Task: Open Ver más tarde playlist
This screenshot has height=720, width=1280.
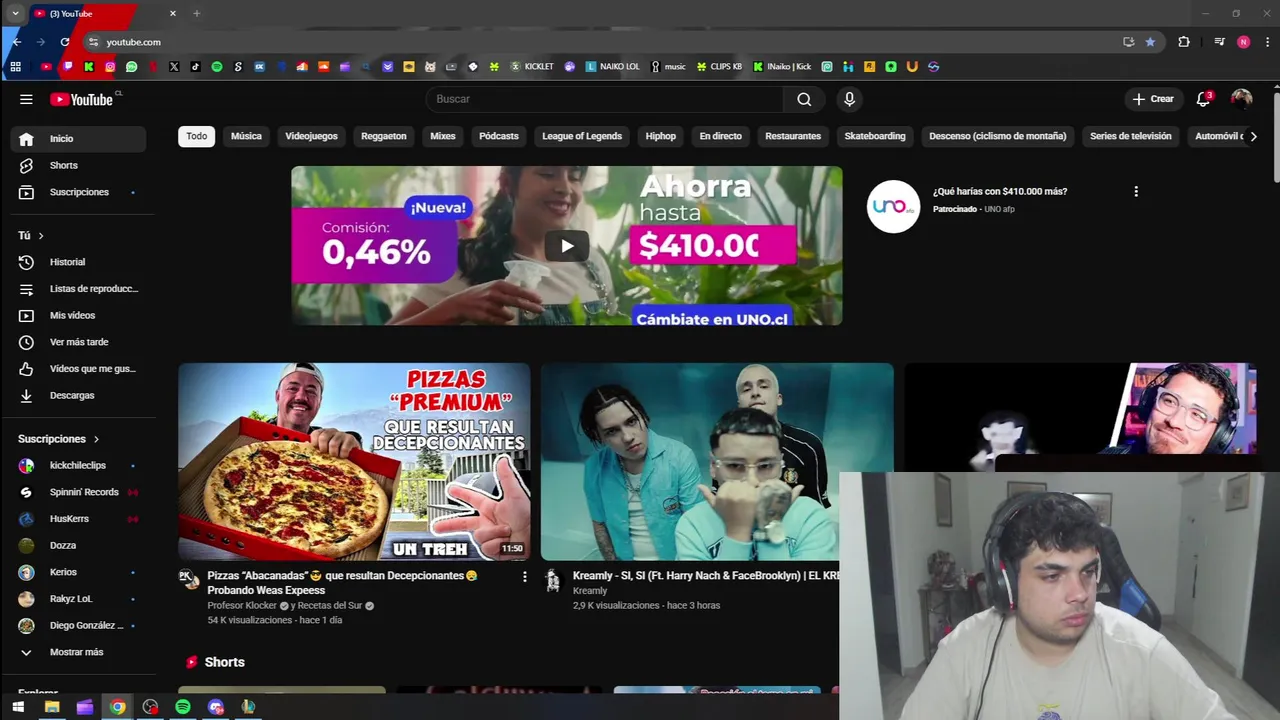Action: point(78,342)
